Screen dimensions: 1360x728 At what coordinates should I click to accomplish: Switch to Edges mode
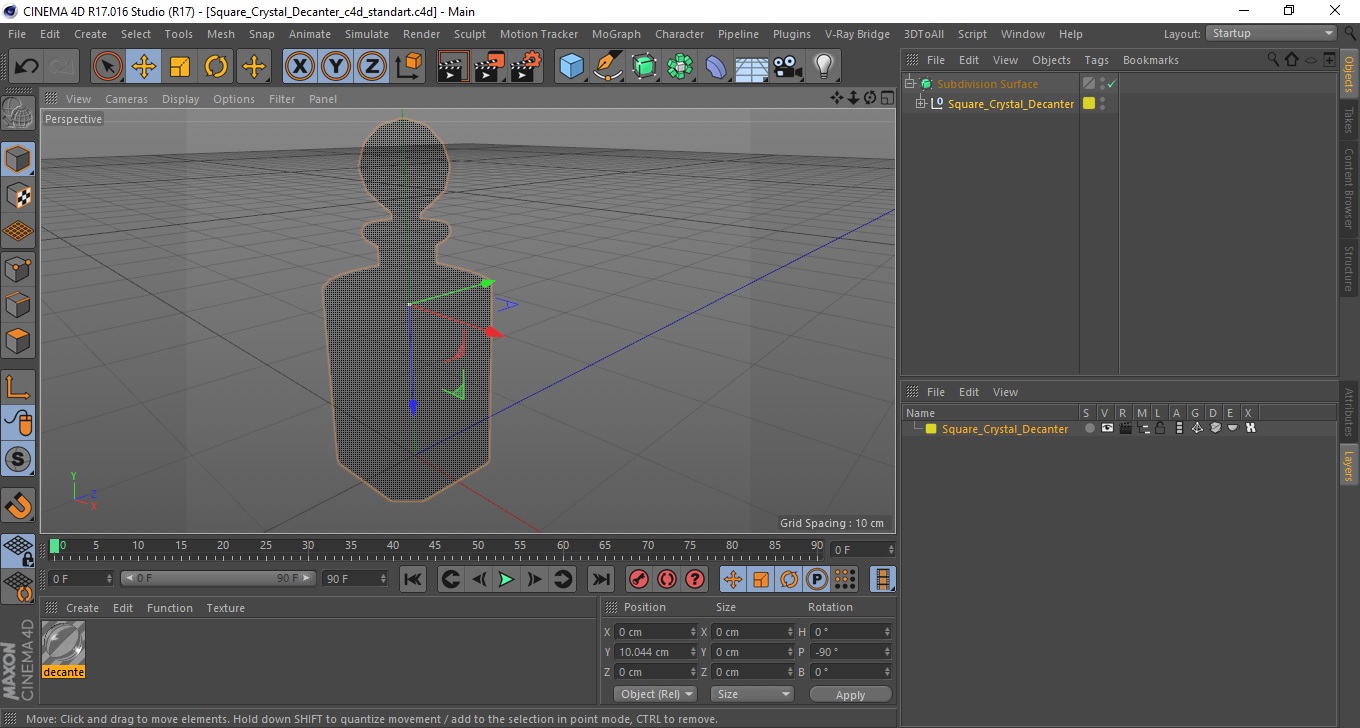tap(18, 304)
